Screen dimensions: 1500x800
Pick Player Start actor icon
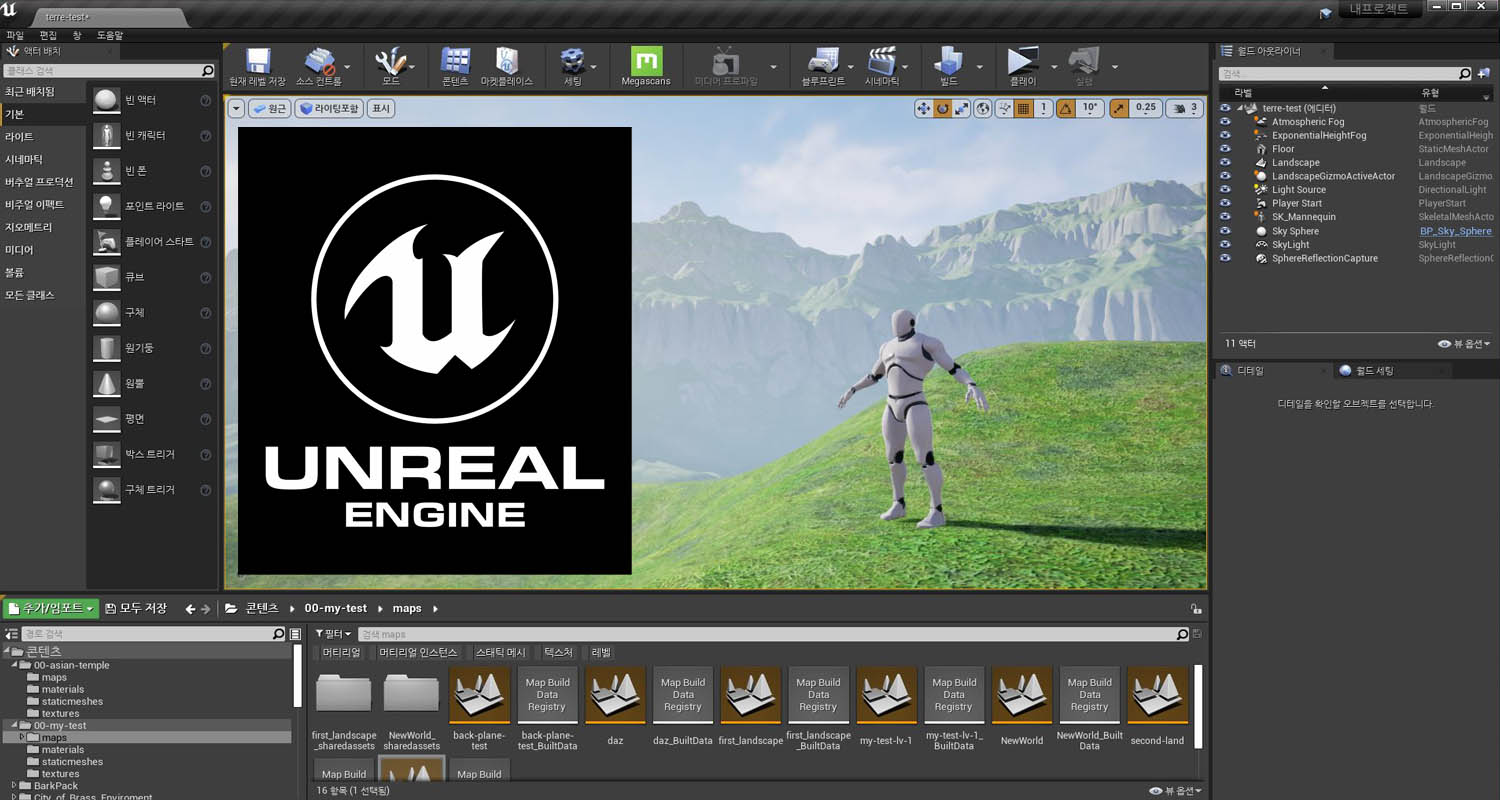coord(106,241)
